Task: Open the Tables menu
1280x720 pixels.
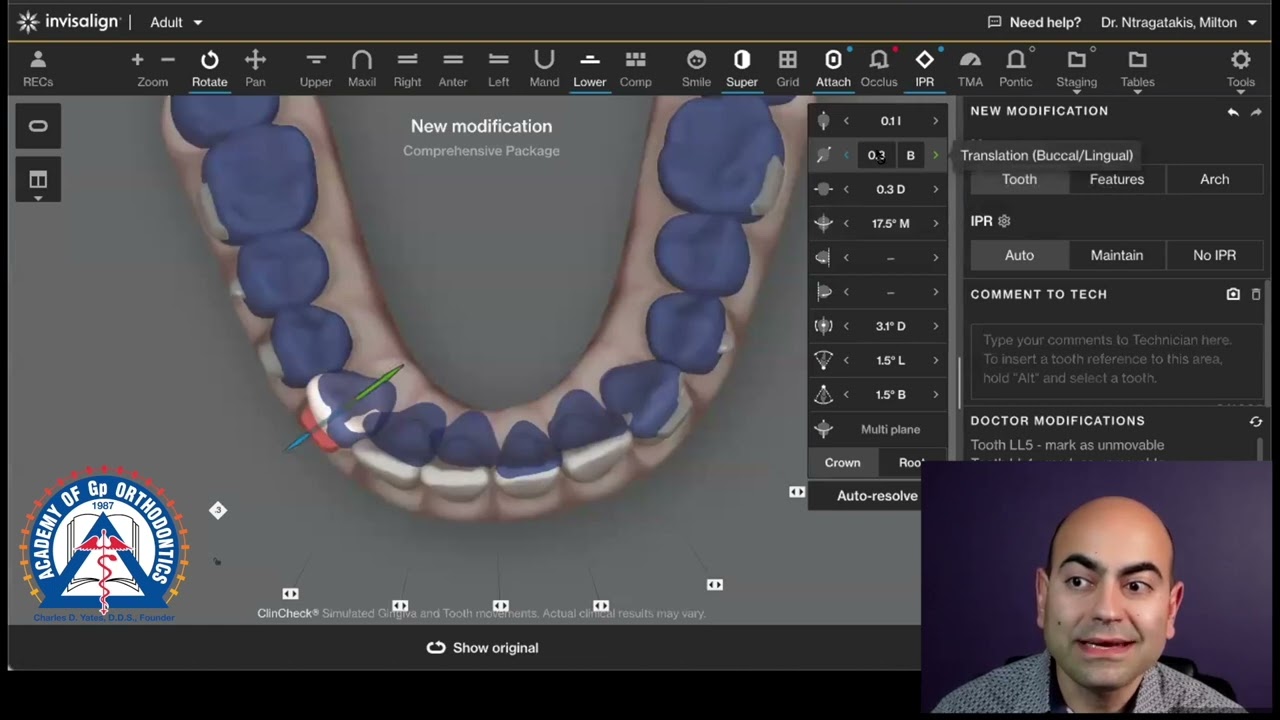Action: [x=1137, y=69]
